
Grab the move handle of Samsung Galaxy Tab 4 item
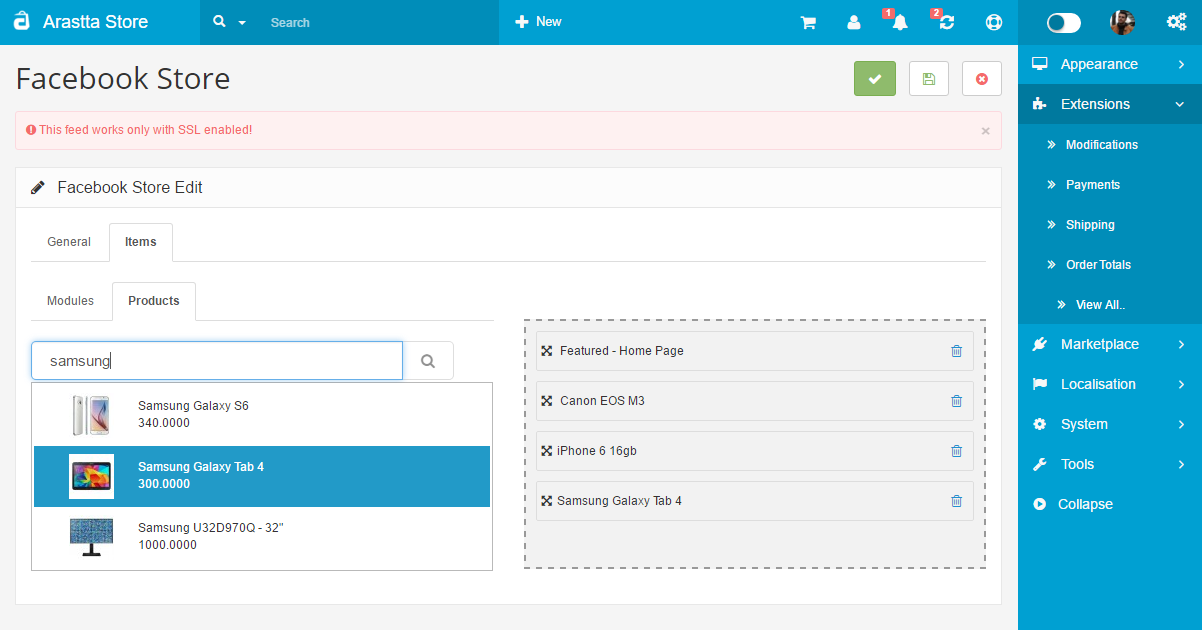click(x=547, y=501)
